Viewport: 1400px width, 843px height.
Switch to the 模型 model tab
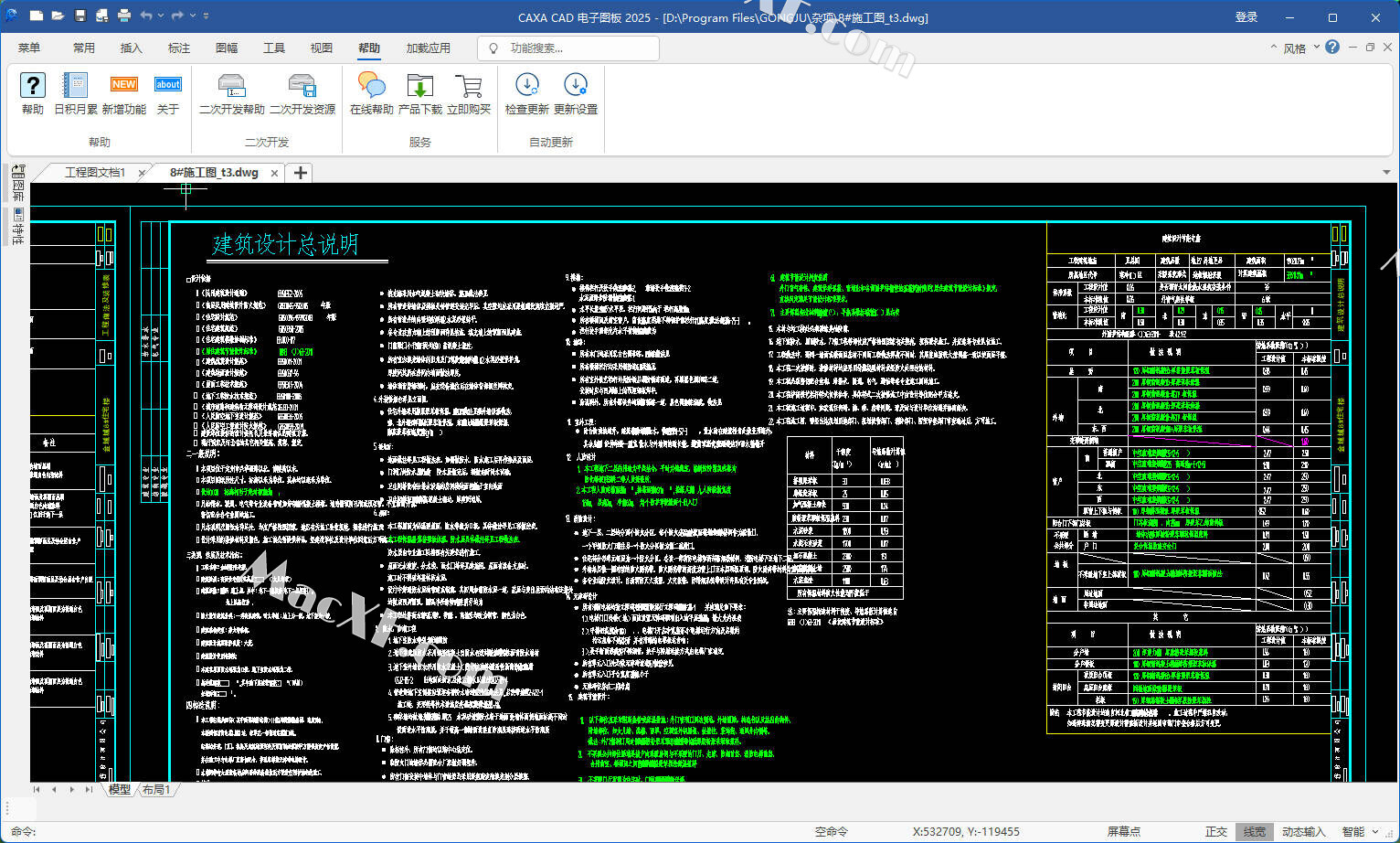click(x=120, y=789)
